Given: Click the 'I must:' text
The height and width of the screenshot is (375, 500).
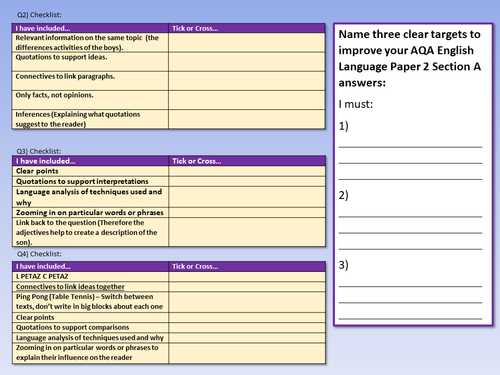Looking at the screenshot, I should click(356, 104).
